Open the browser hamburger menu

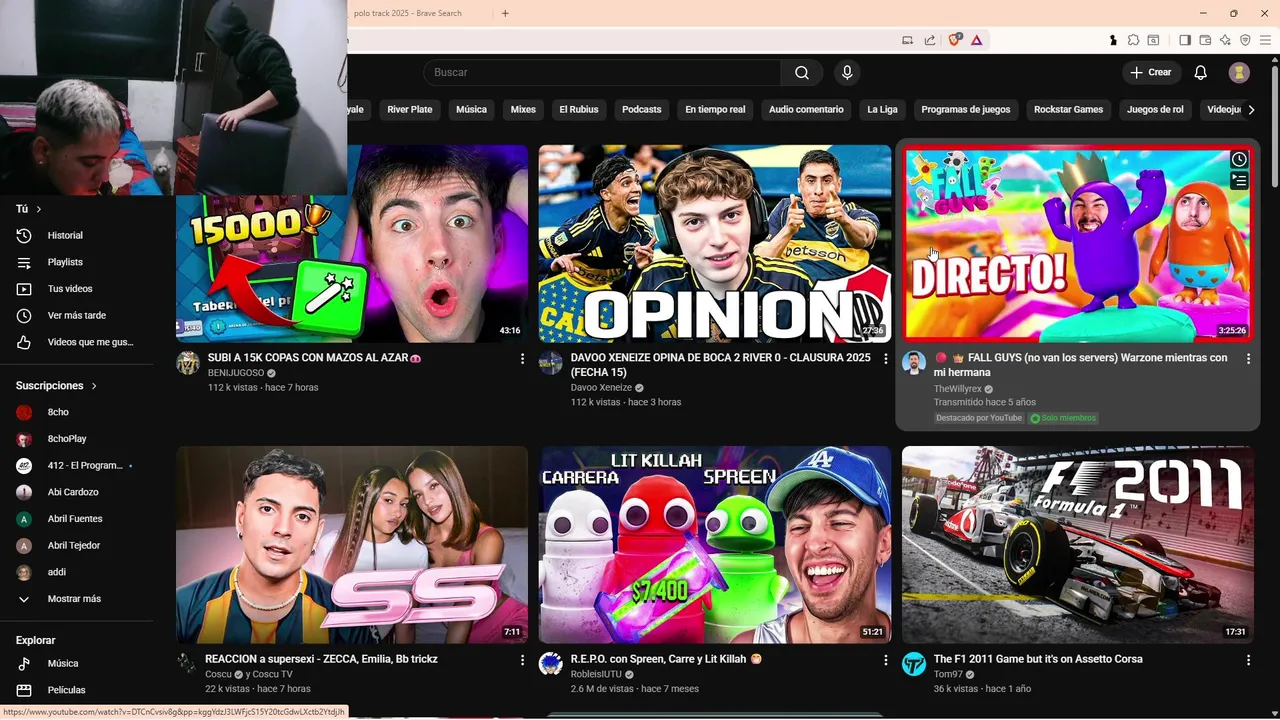[1265, 40]
